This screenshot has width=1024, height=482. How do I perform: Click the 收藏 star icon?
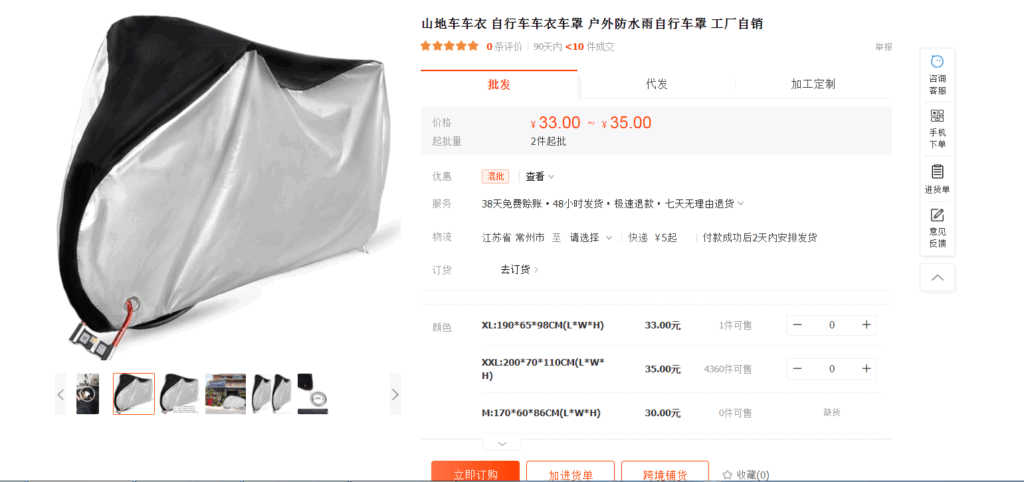click(x=727, y=475)
